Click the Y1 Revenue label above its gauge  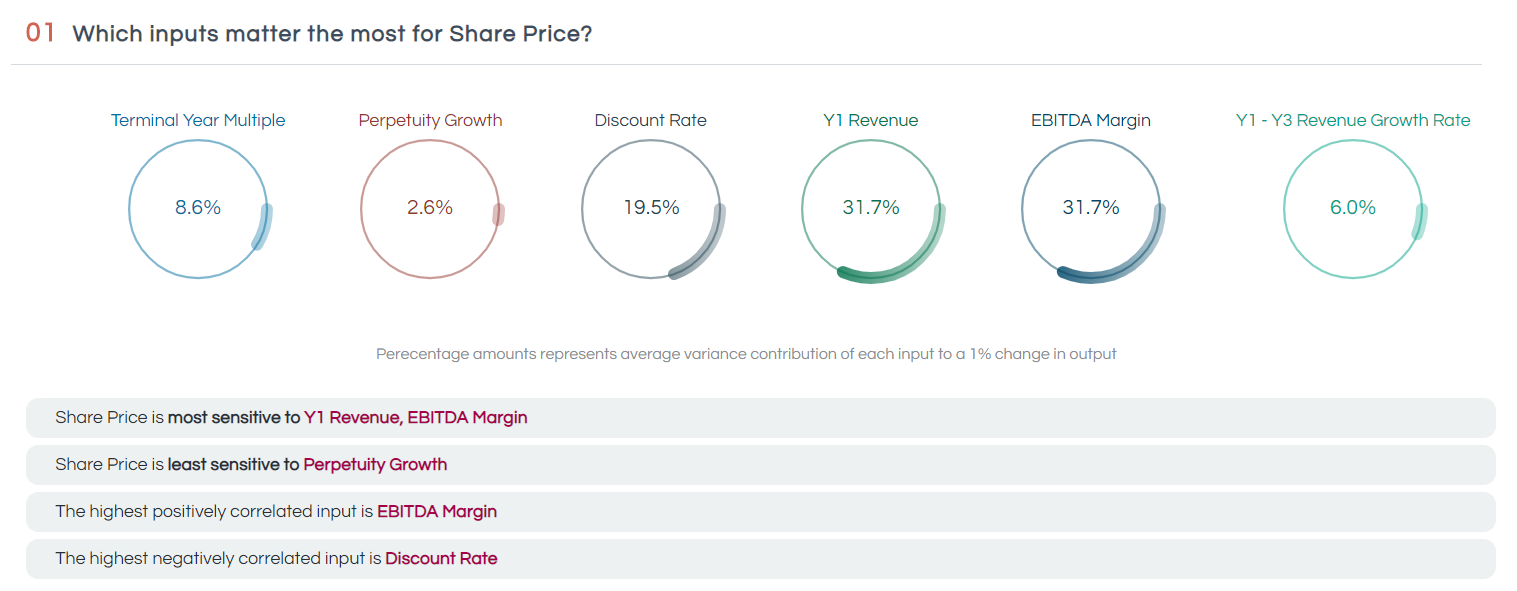(x=870, y=120)
